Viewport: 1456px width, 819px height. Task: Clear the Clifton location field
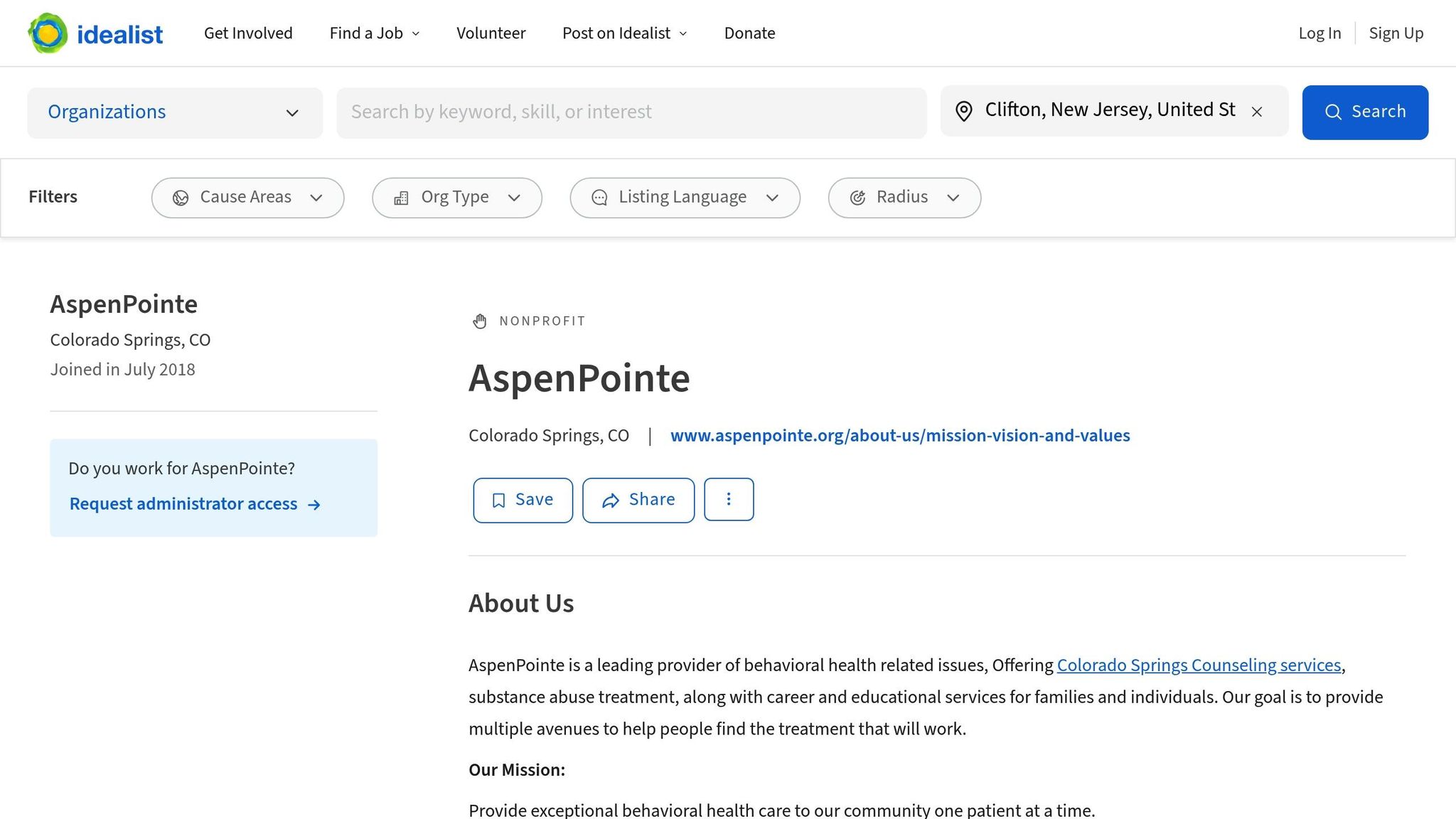coord(1257,112)
